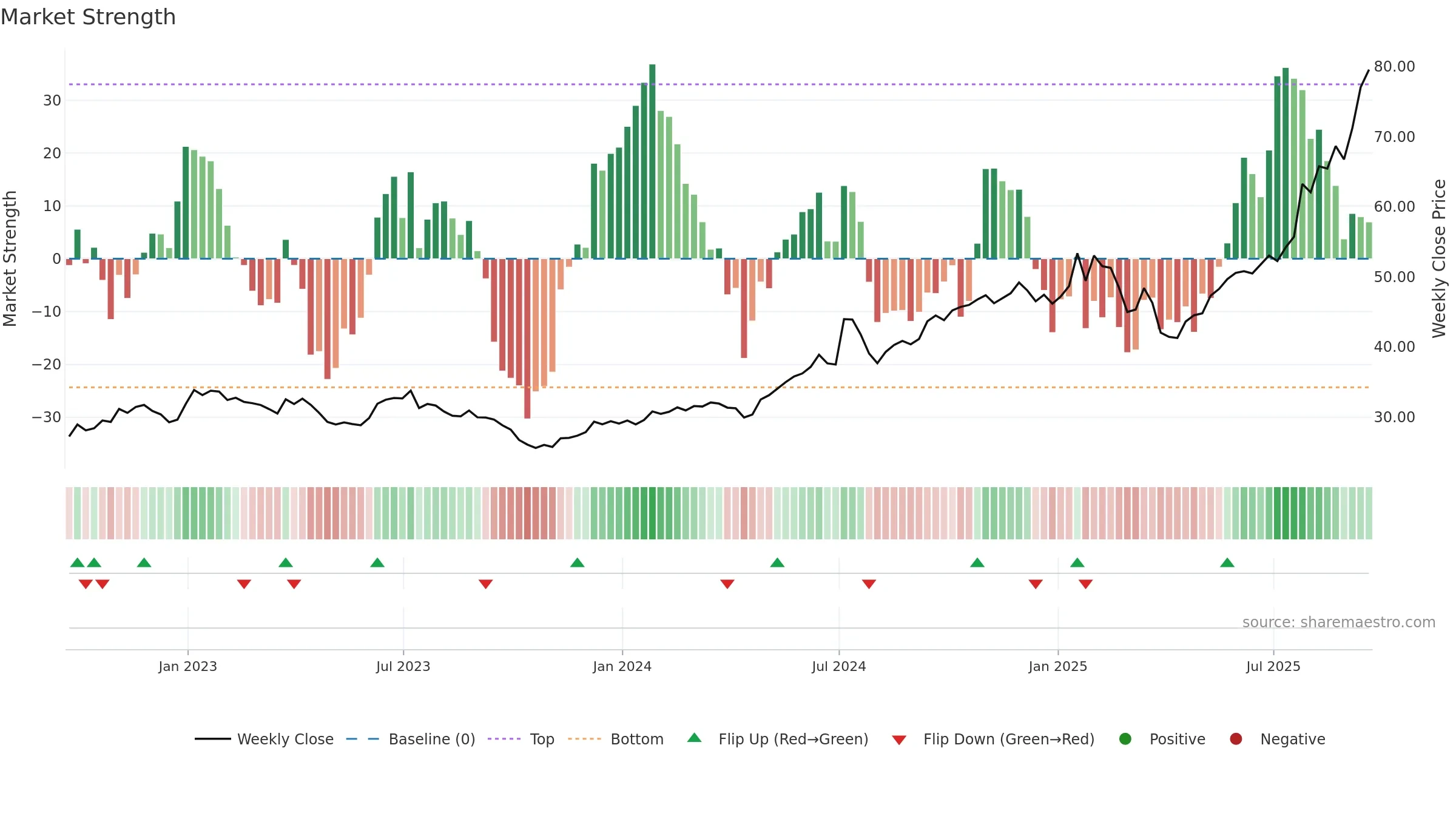Toggle the Negative legend entry
The height and width of the screenshot is (819, 1456).
coord(1277,739)
